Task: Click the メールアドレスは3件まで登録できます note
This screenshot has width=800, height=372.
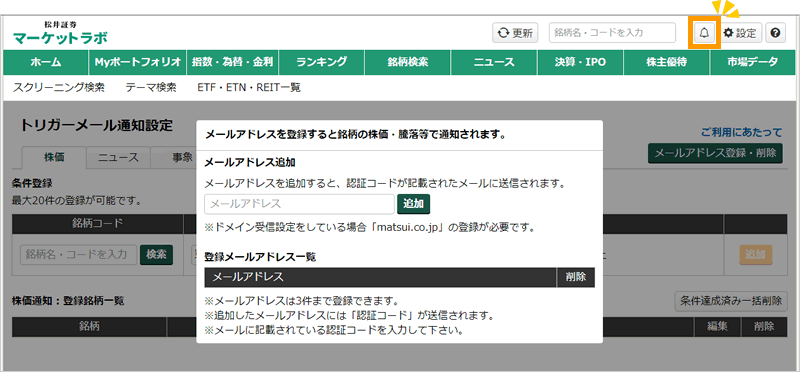Action: click(302, 300)
